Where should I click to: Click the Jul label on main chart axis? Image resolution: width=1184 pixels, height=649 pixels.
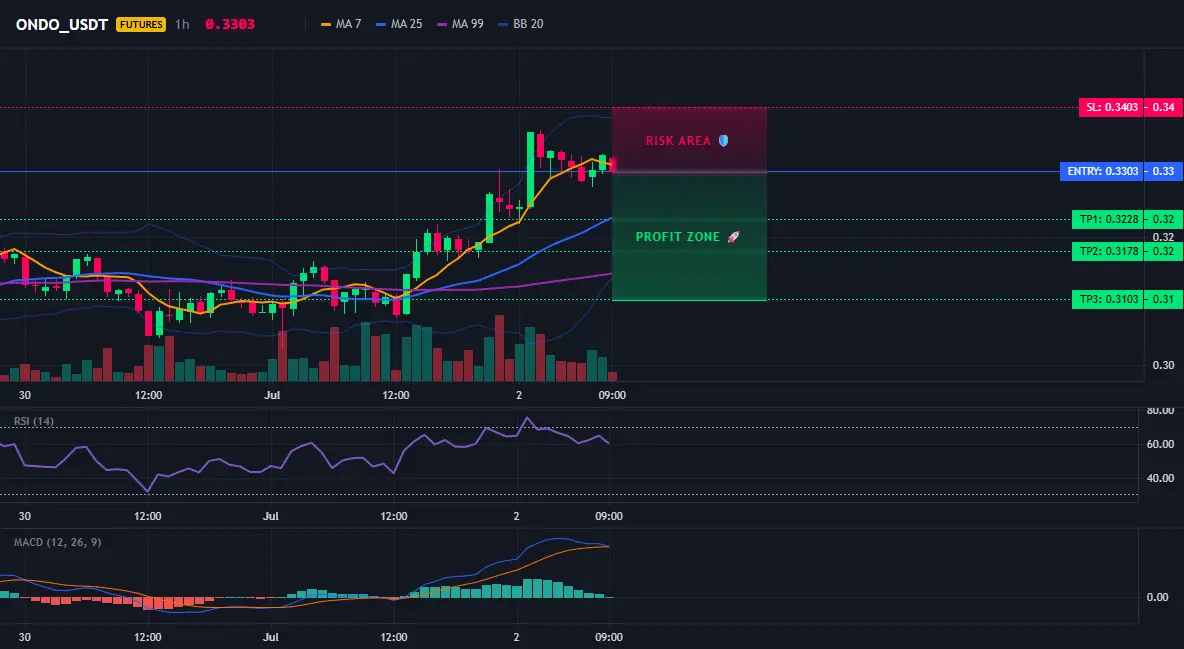pos(273,395)
